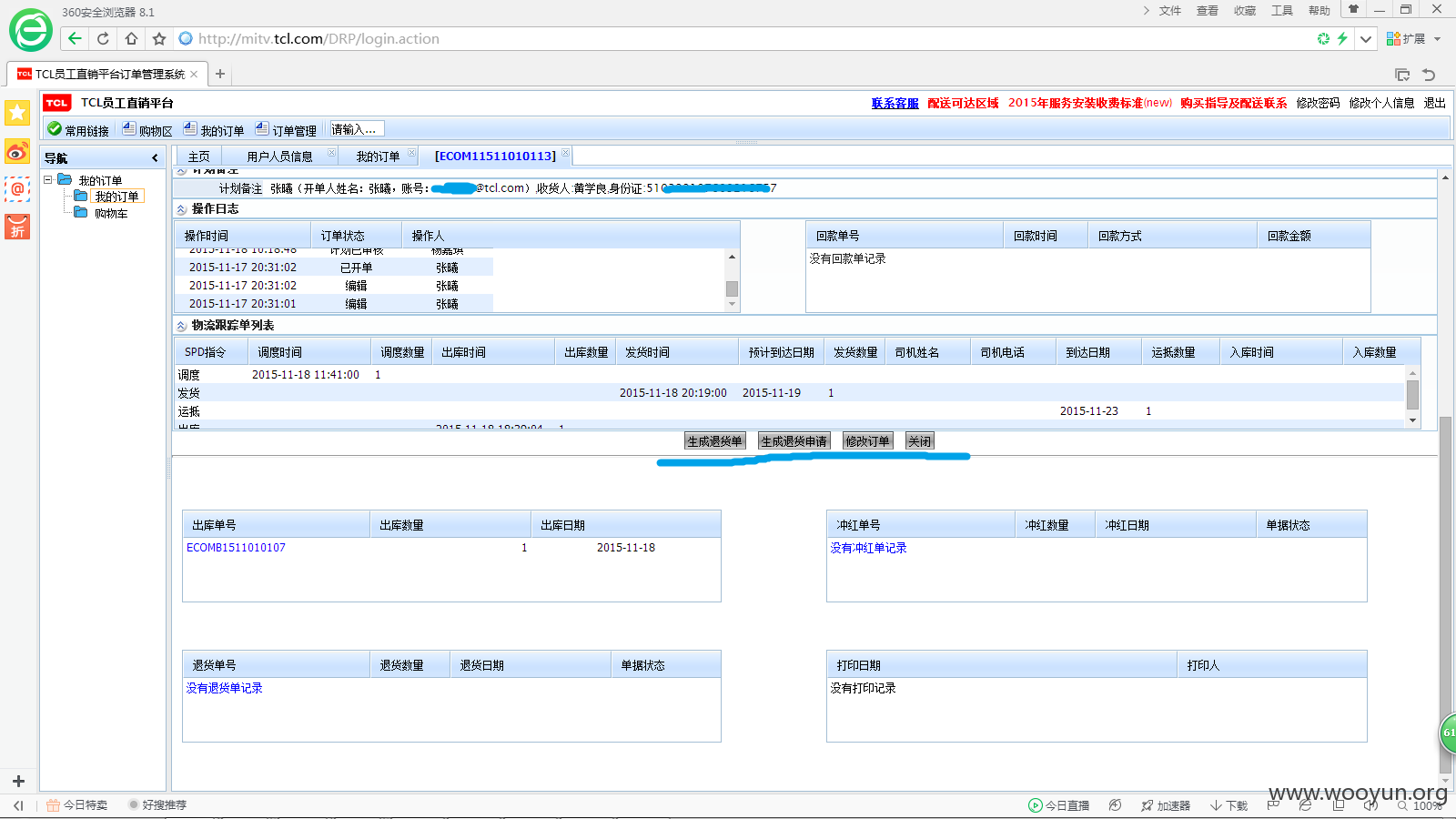Open 常用链接 toolbar item

tap(78, 130)
